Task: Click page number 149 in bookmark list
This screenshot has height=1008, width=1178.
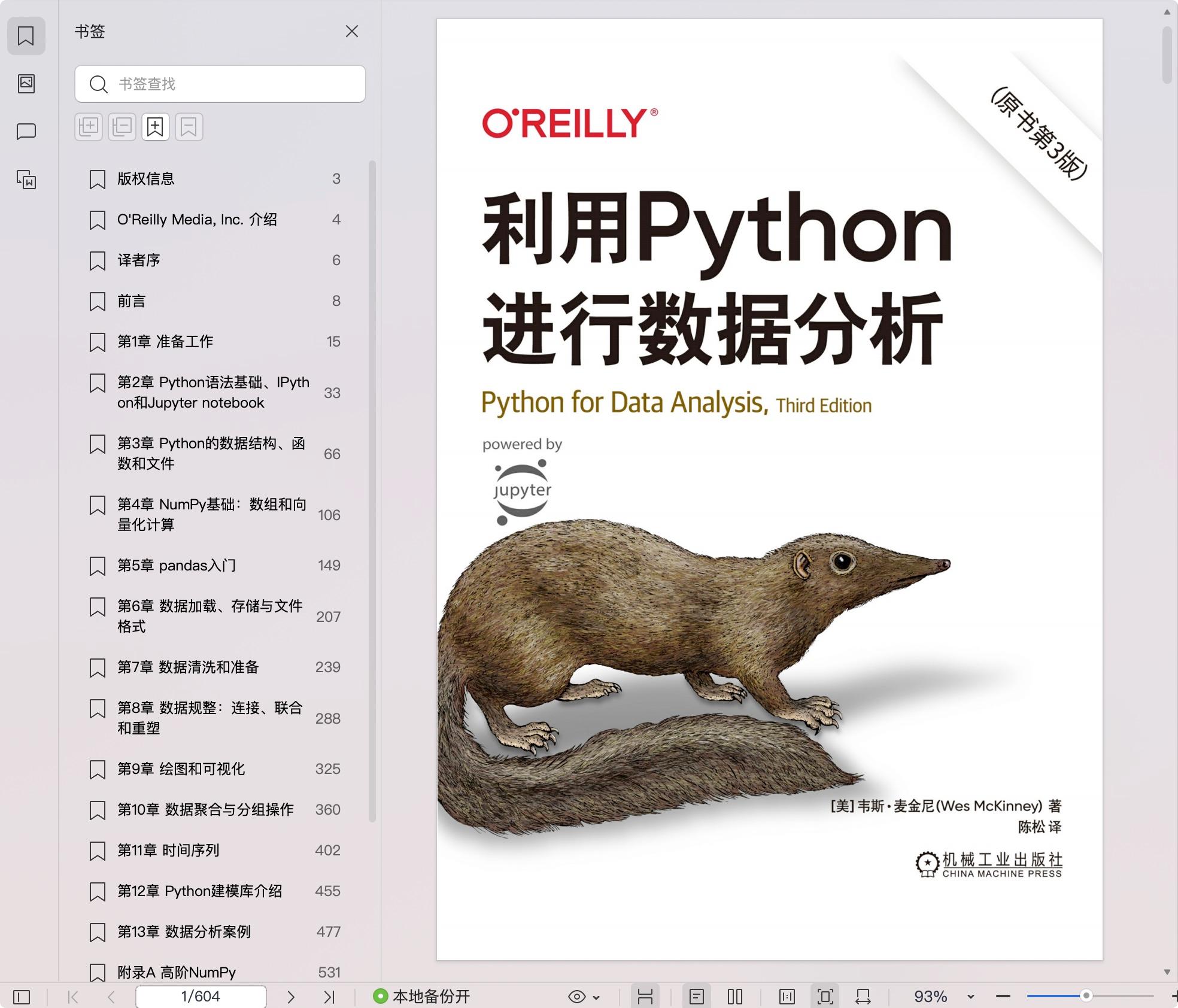Action: [329, 565]
